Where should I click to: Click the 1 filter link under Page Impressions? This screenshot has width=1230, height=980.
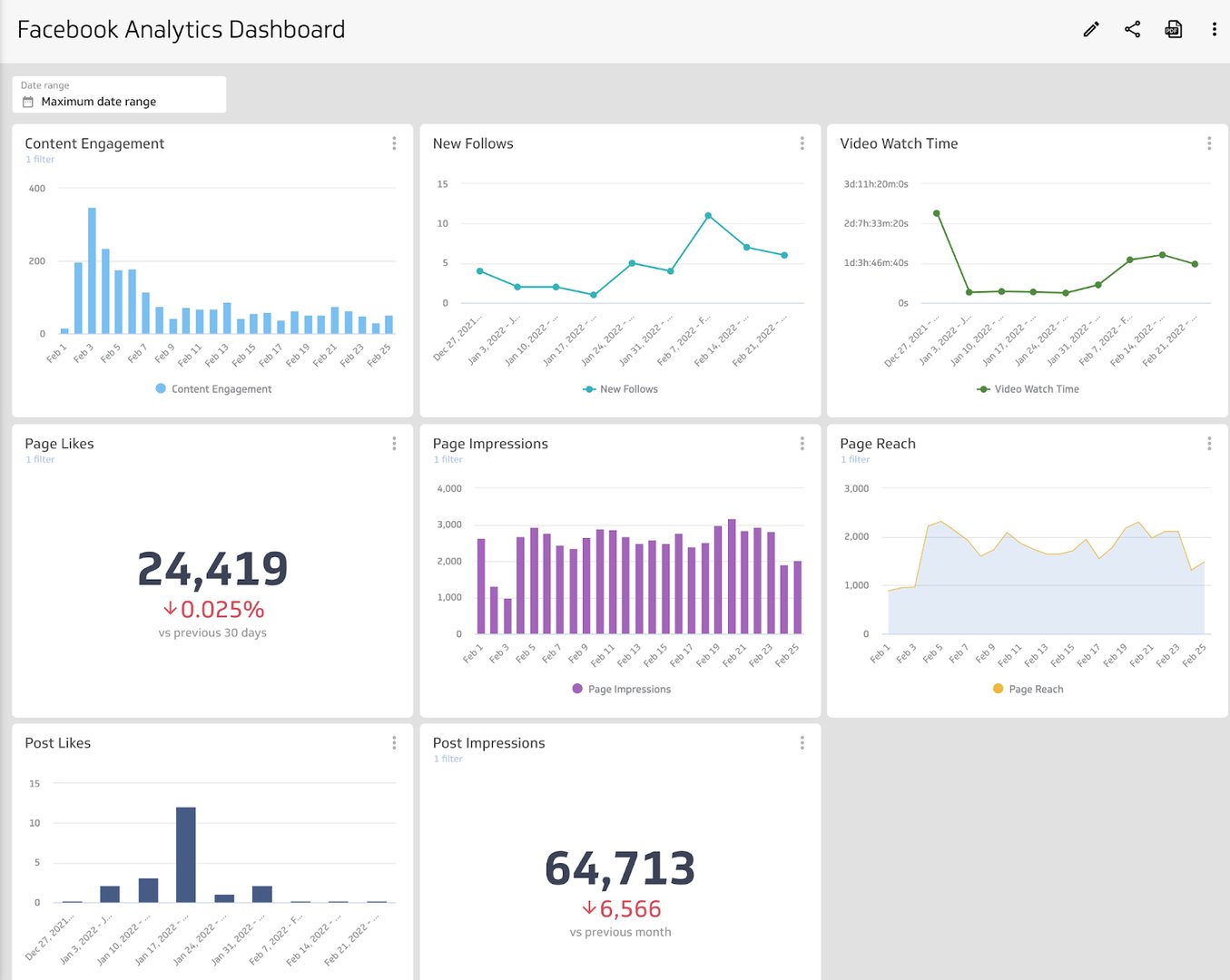click(448, 459)
